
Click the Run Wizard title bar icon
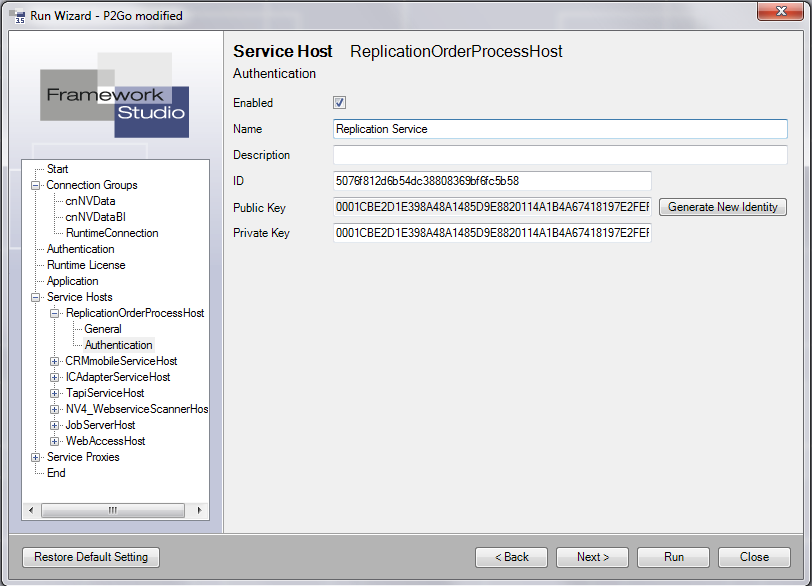point(17,16)
